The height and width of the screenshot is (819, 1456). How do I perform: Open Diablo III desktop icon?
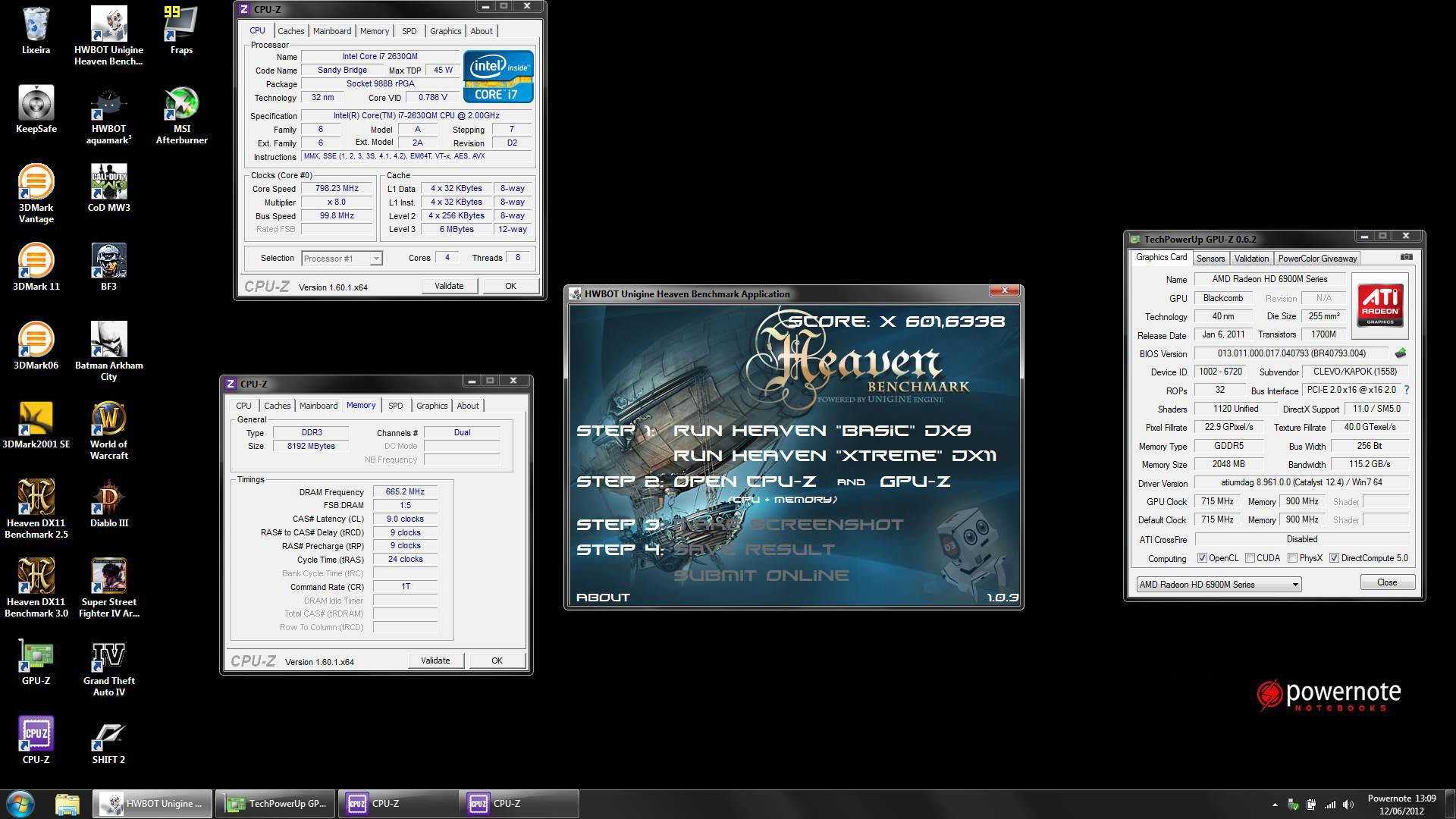108,504
